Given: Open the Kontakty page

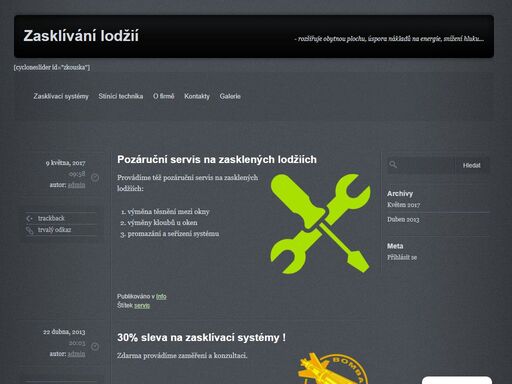Looking at the screenshot, I should pyautogui.click(x=197, y=96).
